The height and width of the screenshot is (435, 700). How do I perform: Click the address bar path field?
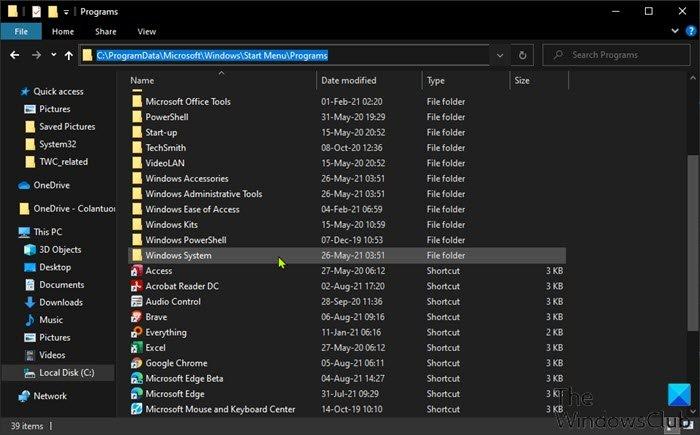[284, 55]
